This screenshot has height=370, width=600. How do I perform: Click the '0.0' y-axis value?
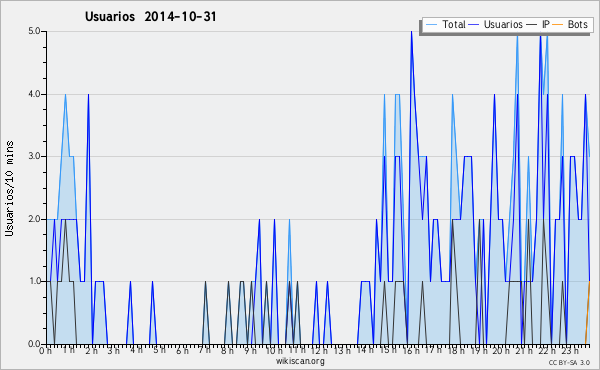(34, 344)
